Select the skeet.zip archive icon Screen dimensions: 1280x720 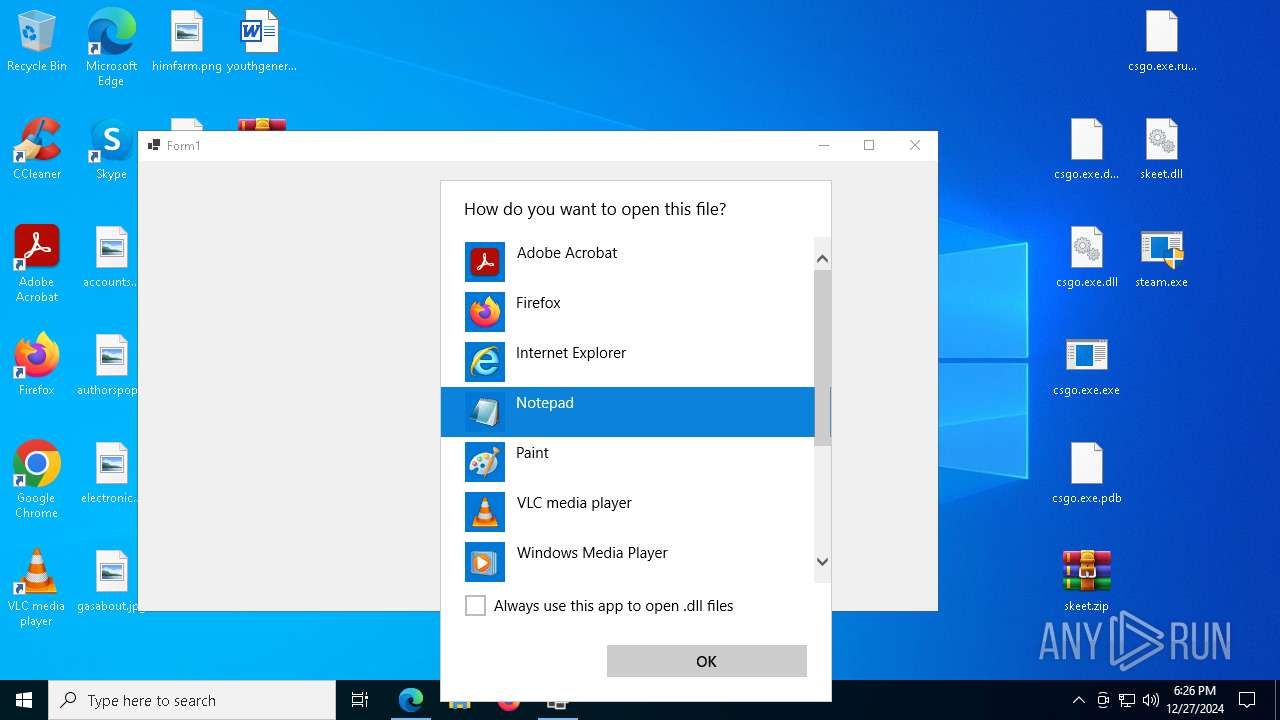(x=1087, y=582)
